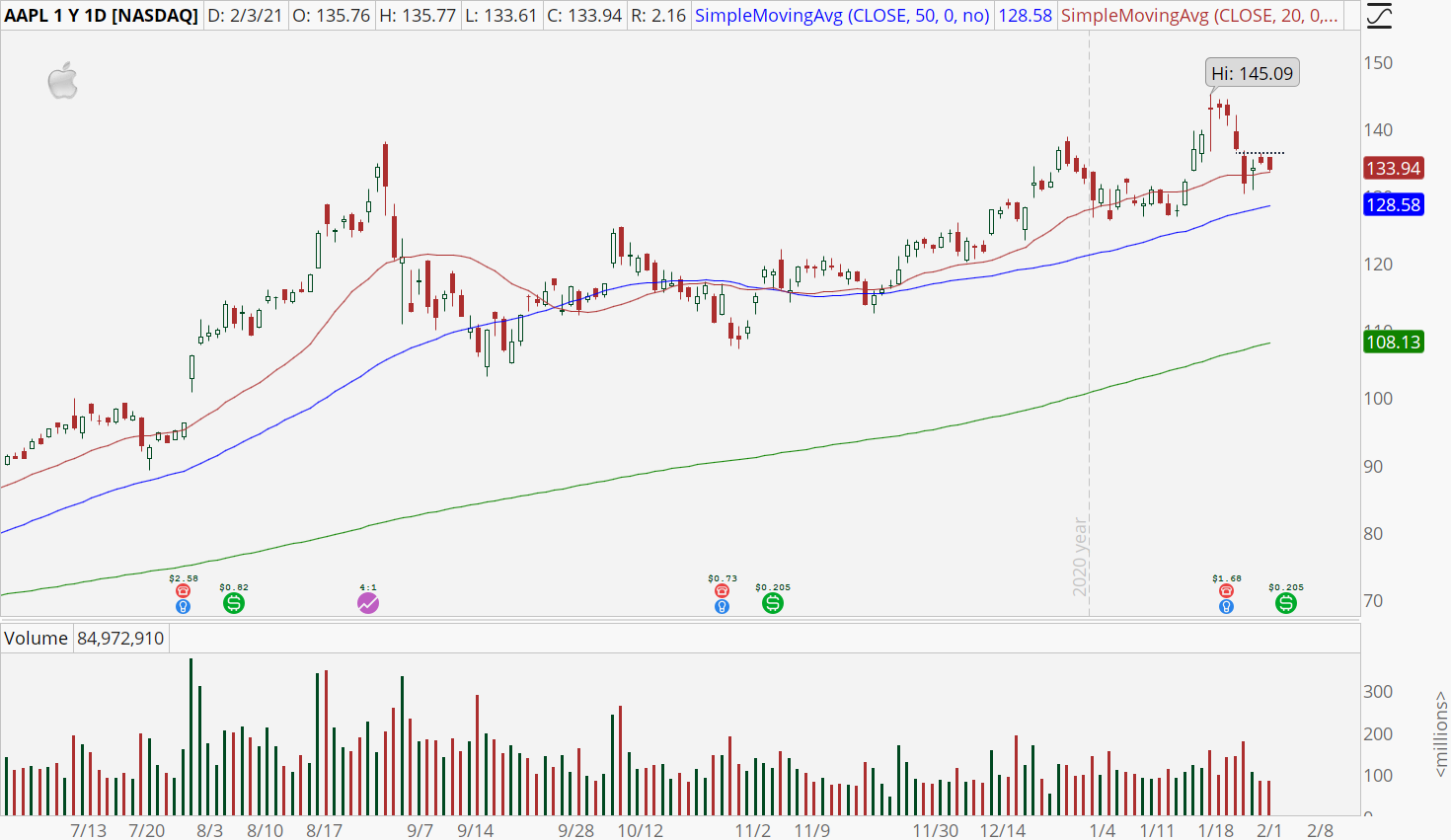1451x840 pixels.
Task: Open the red earnings phone icon labeled $2.58
Action: pyautogui.click(x=183, y=590)
